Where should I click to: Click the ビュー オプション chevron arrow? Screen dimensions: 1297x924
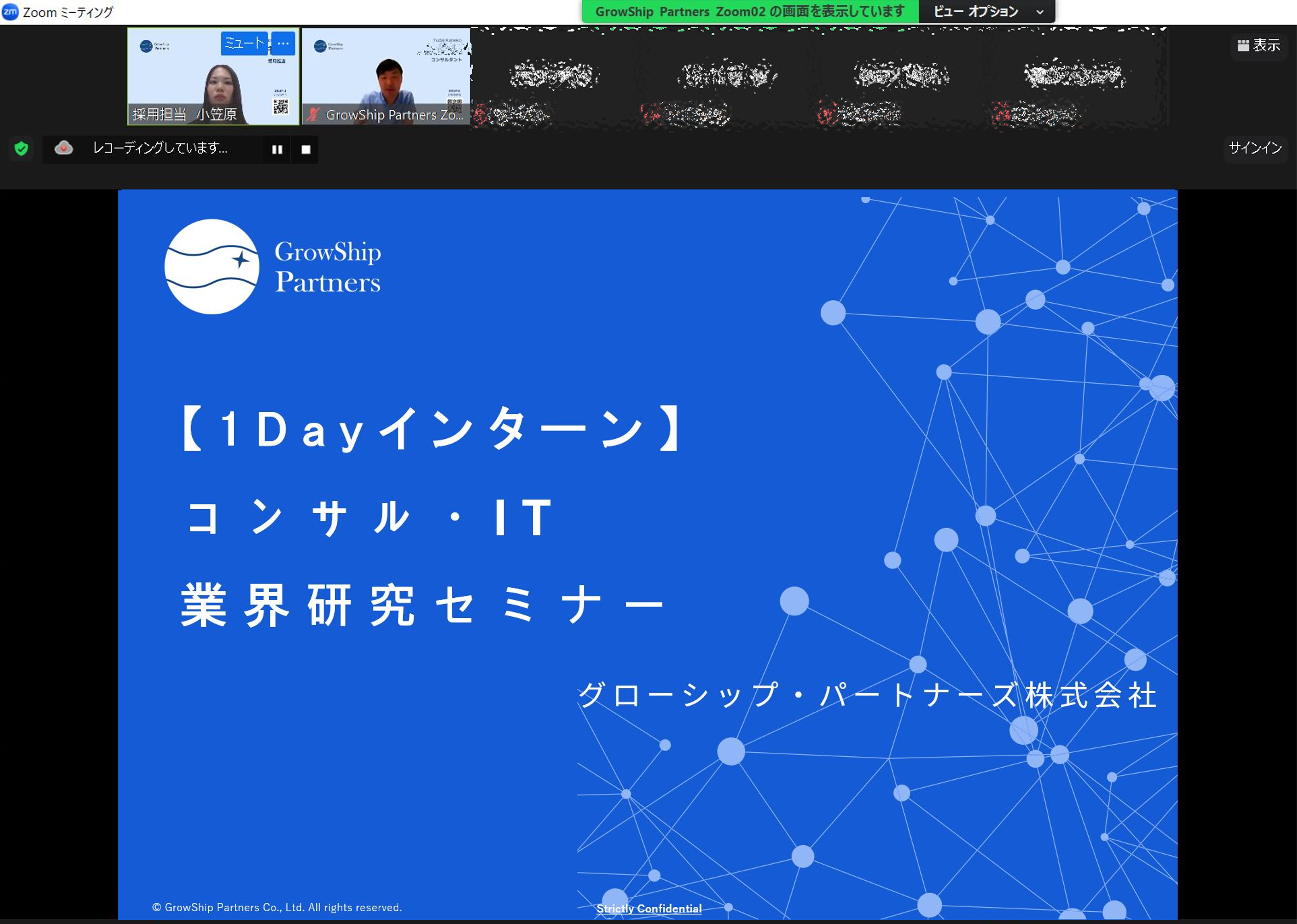click(1040, 12)
